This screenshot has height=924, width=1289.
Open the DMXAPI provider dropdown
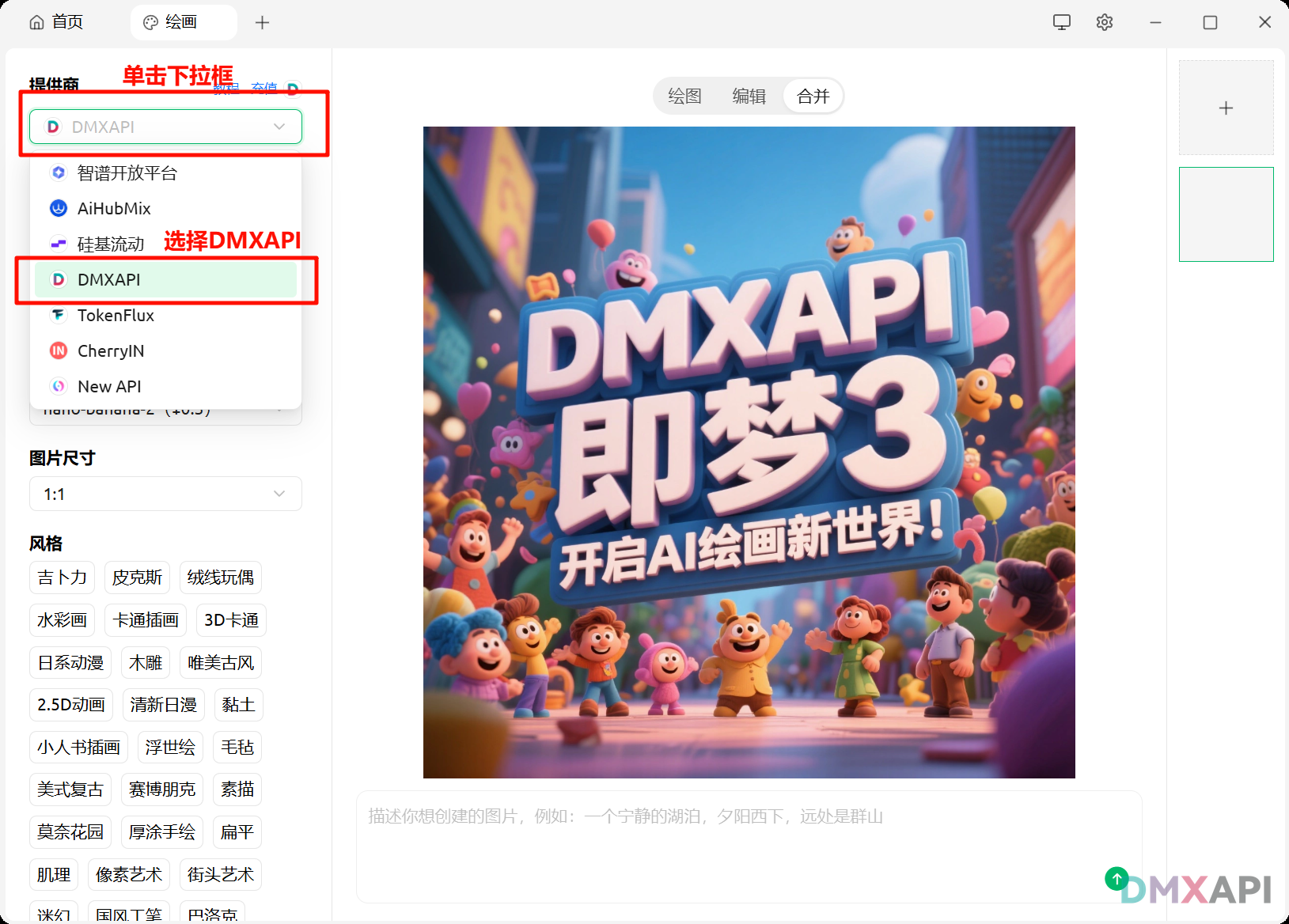tap(165, 127)
